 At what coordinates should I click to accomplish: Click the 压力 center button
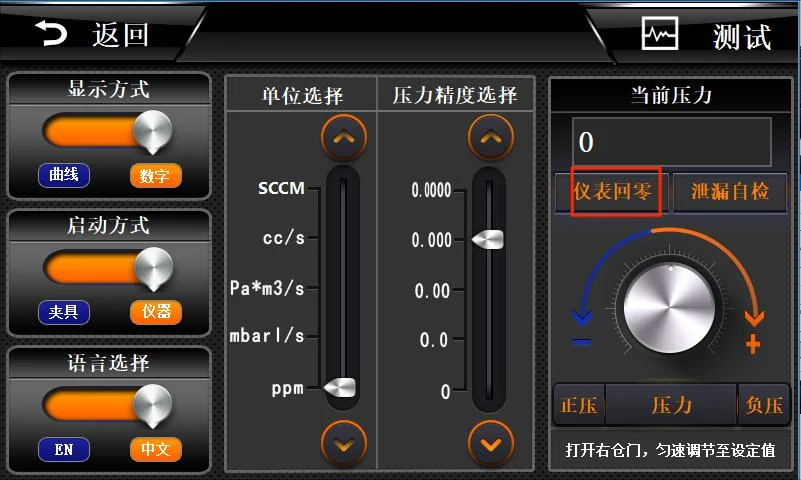tap(672, 405)
